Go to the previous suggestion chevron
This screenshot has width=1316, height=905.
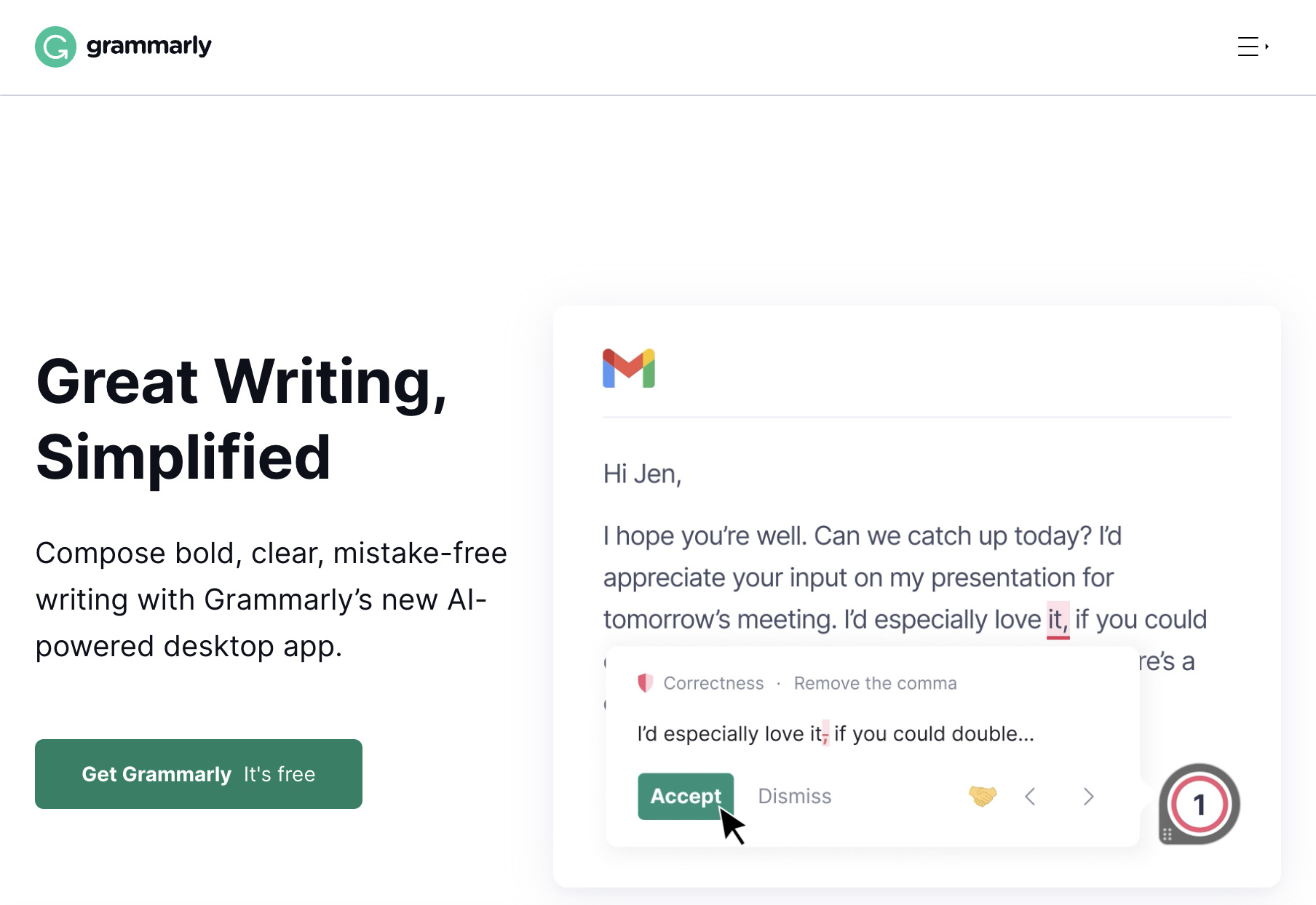1031,797
